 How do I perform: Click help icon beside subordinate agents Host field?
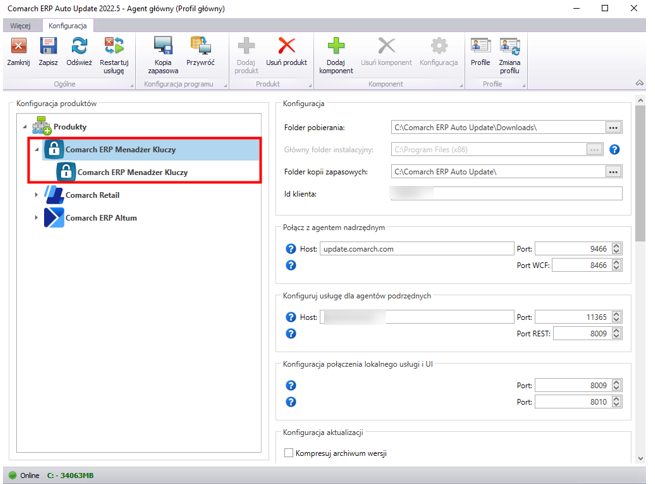(291, 317)
